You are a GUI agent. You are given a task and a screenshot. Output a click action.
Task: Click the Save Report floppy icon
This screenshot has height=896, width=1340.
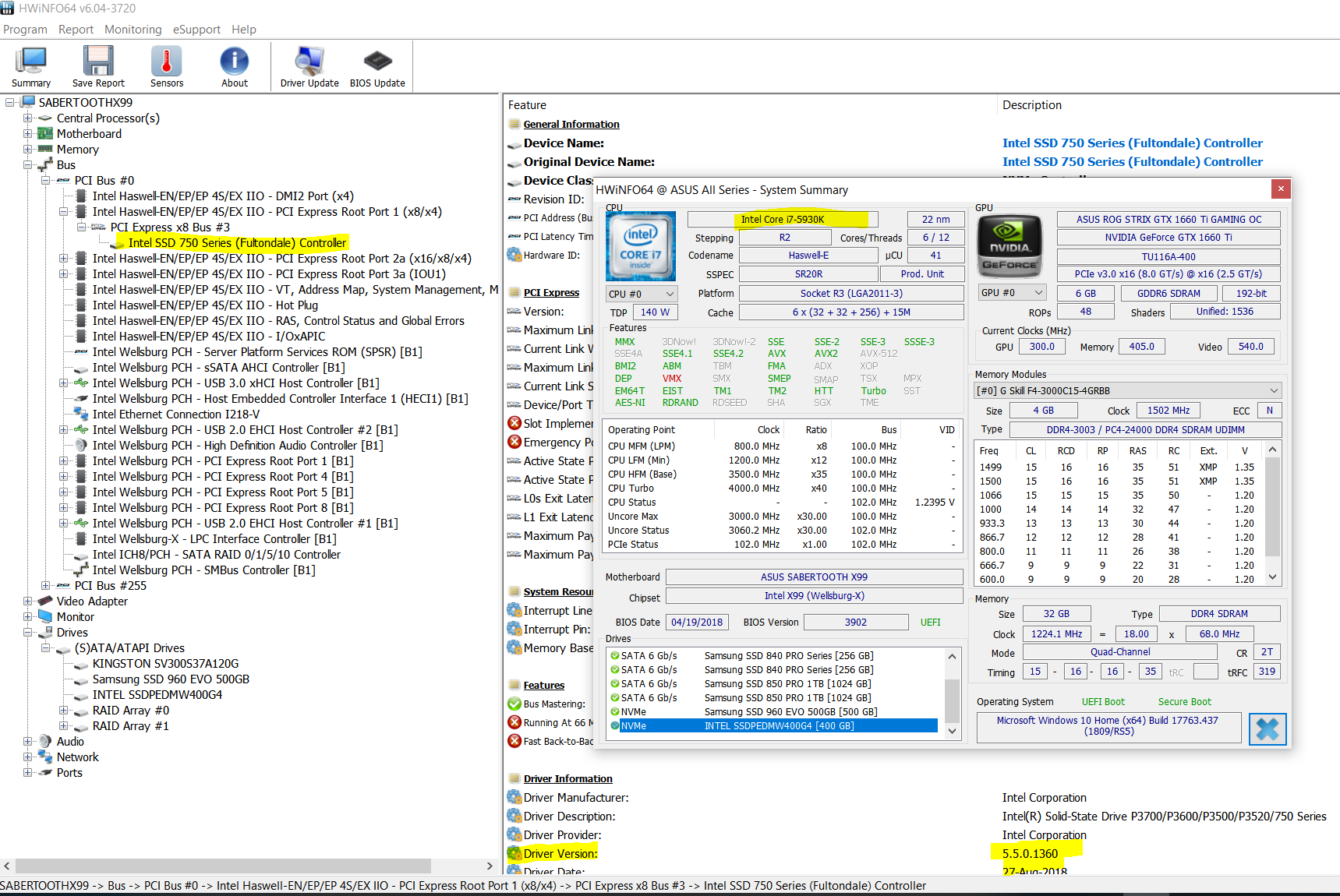98,62
